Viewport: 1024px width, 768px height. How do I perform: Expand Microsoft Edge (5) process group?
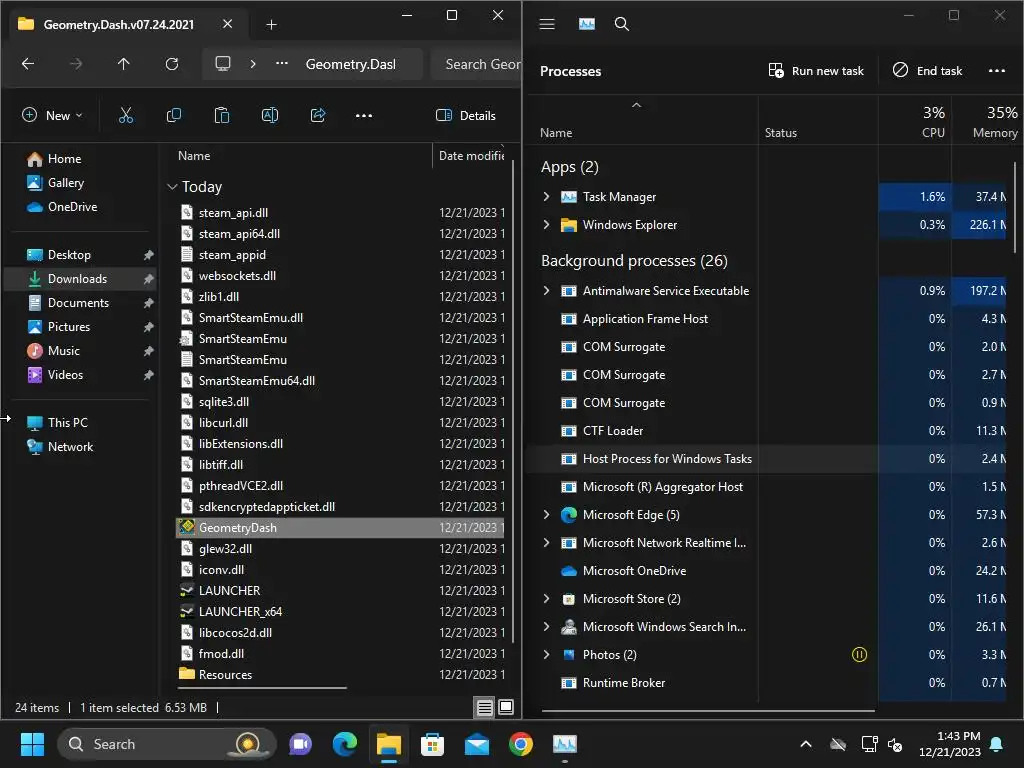[x=547, y=515]
